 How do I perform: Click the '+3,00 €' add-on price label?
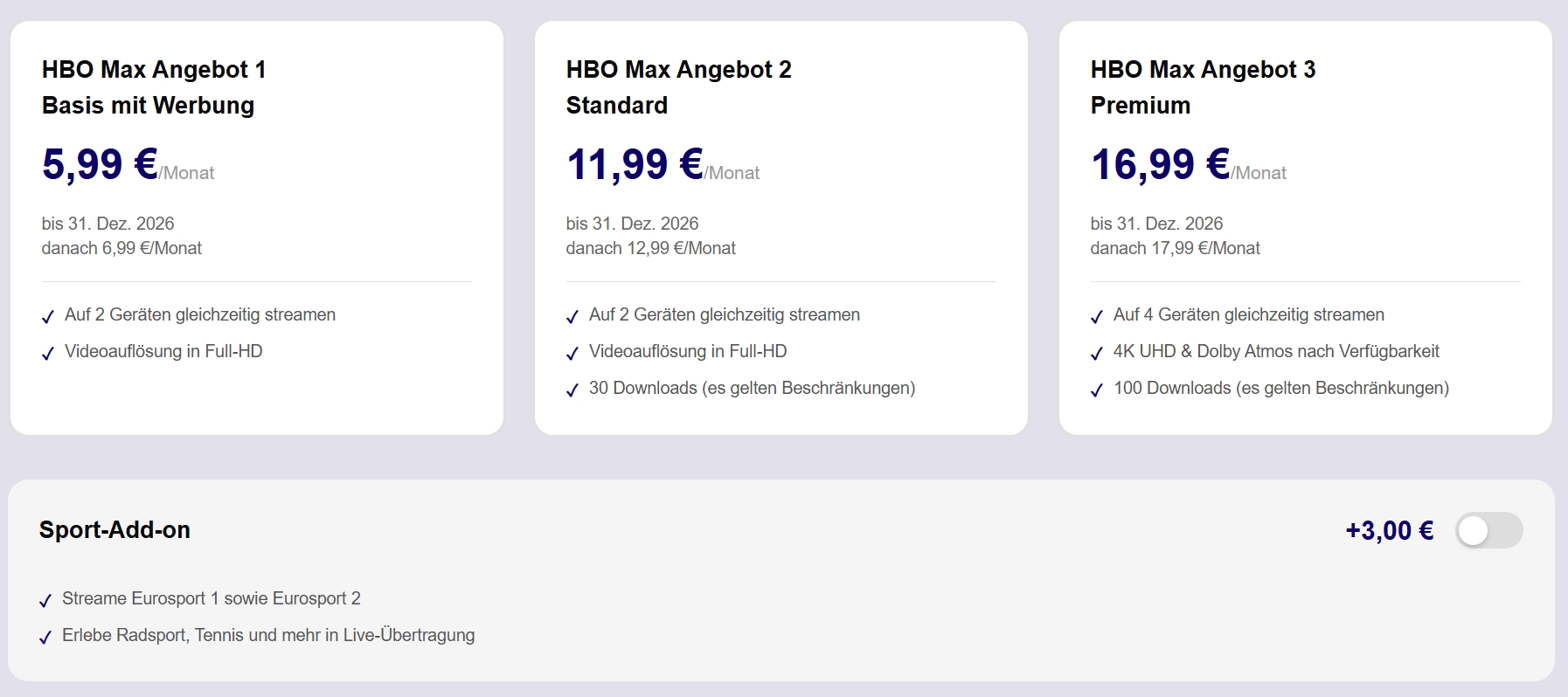(x=1389, y=530)
